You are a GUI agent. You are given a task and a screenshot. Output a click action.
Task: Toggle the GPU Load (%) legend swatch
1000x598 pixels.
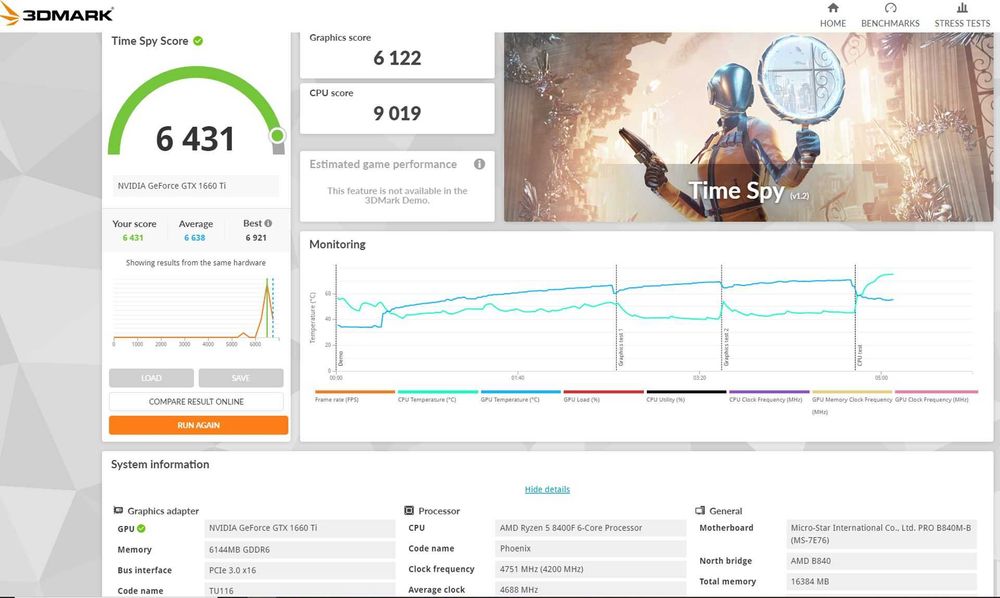(x=603, y=392)
